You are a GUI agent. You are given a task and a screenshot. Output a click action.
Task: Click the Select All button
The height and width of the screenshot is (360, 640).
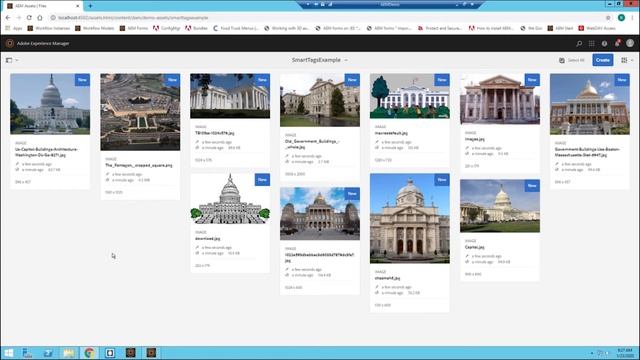point(572,60)
